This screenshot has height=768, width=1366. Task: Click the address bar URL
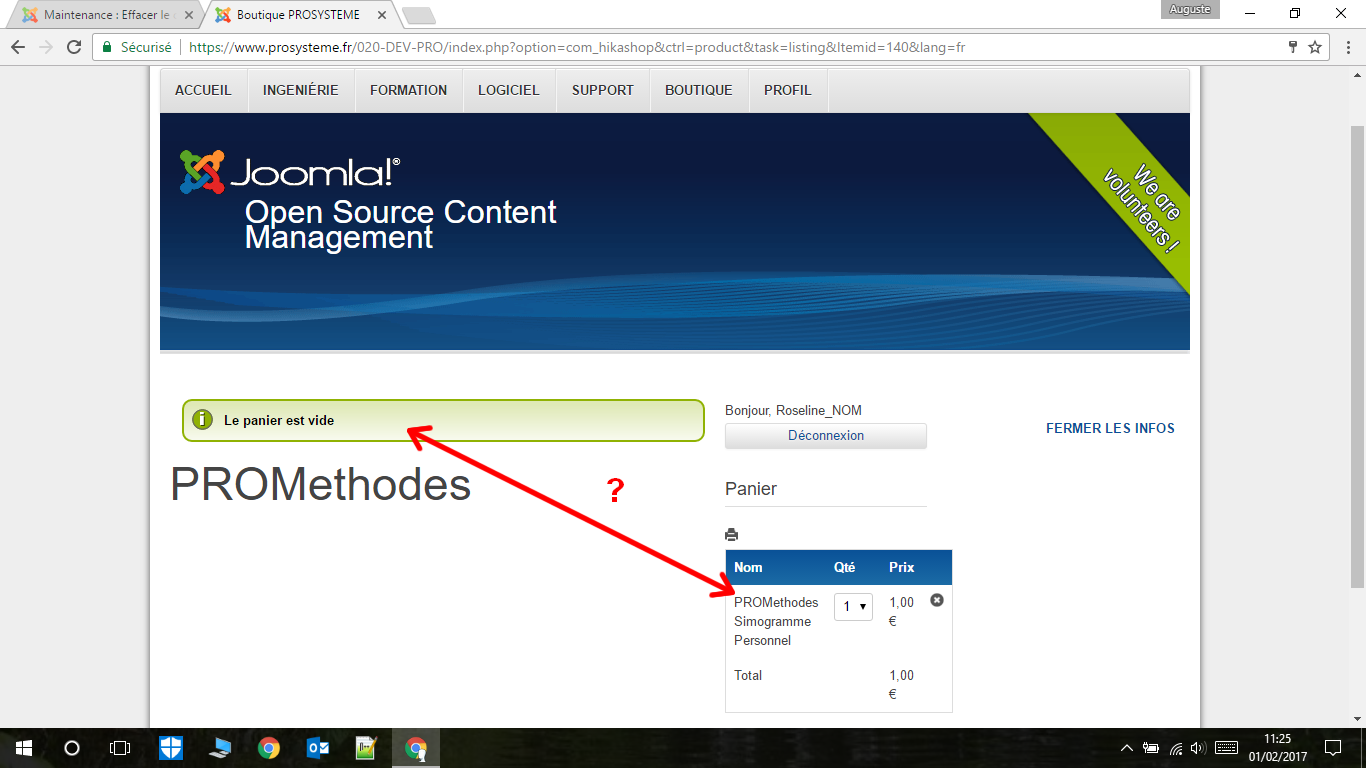coord(577,47)
